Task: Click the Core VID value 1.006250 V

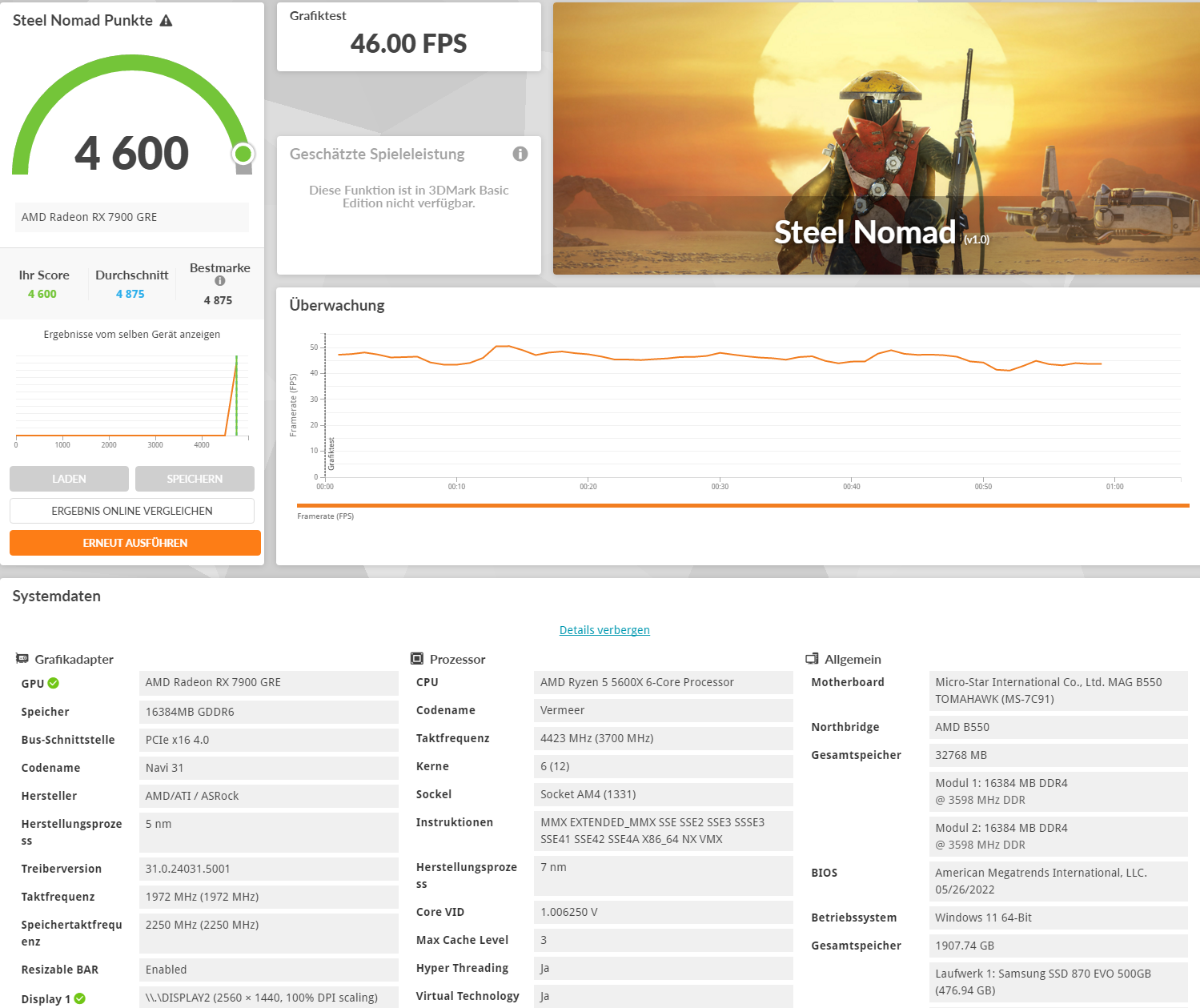Action: (664, 912)
